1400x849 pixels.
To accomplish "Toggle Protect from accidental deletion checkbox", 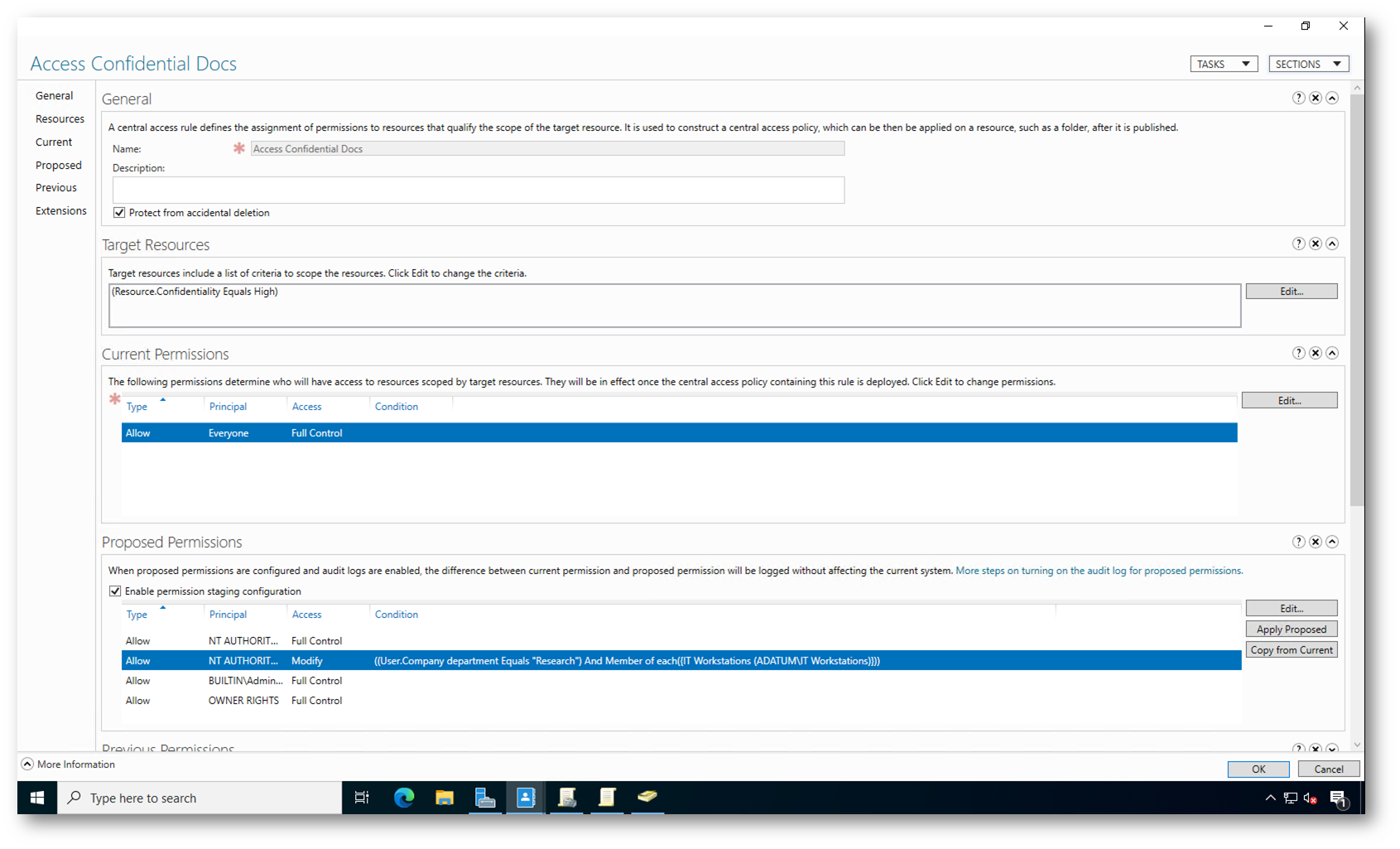I will tap(119, 213).
